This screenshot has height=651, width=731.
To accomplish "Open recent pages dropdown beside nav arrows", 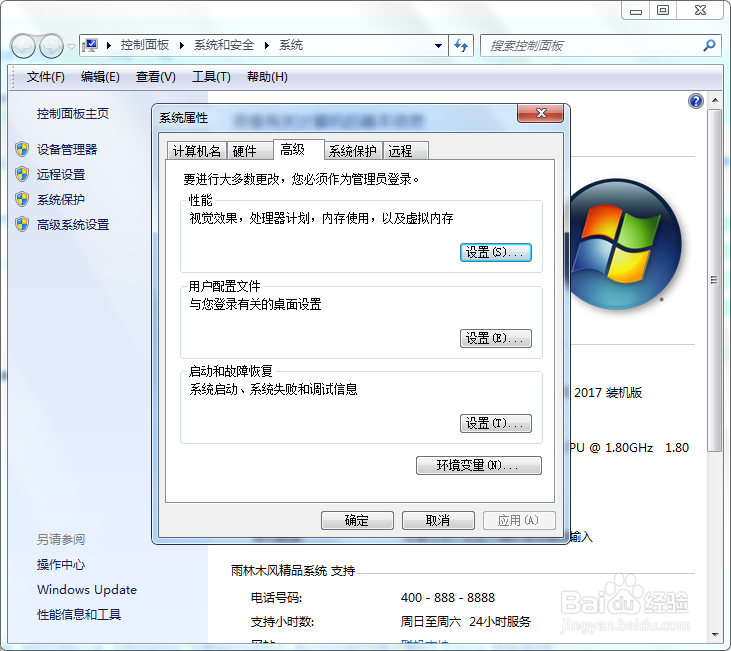I will (x=71, y=46).
